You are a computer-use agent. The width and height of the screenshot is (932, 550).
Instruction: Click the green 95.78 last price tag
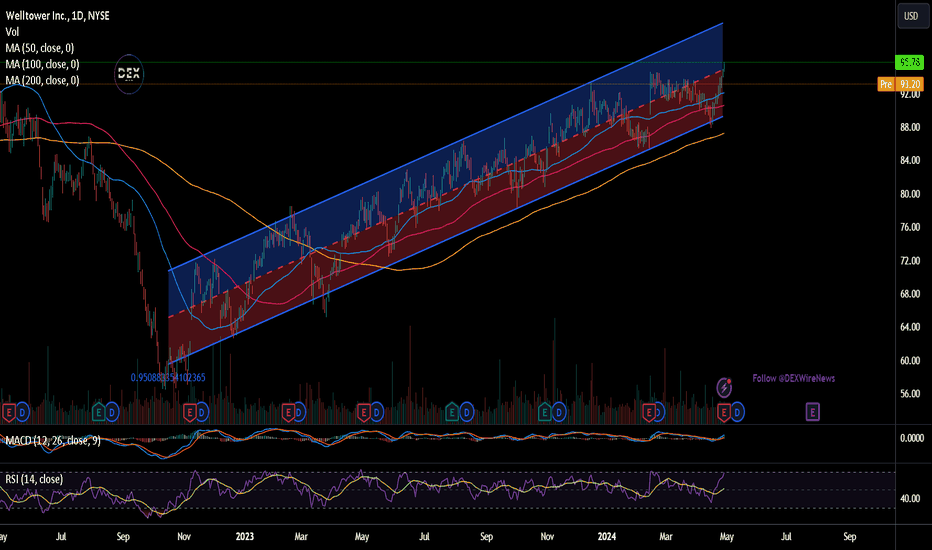pyautogui.click(x=909, y=62)
